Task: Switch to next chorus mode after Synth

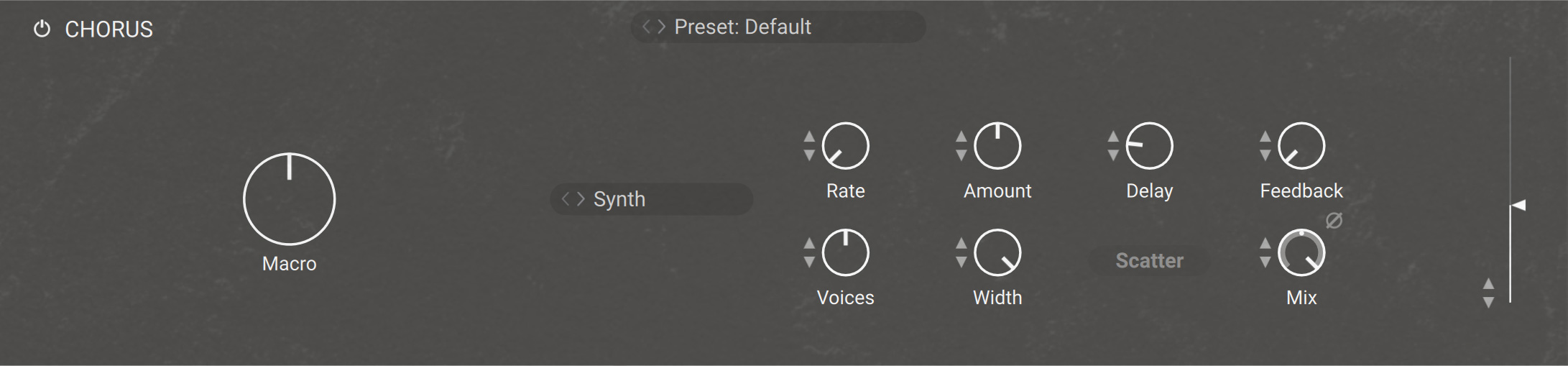Action: point(581,199)
